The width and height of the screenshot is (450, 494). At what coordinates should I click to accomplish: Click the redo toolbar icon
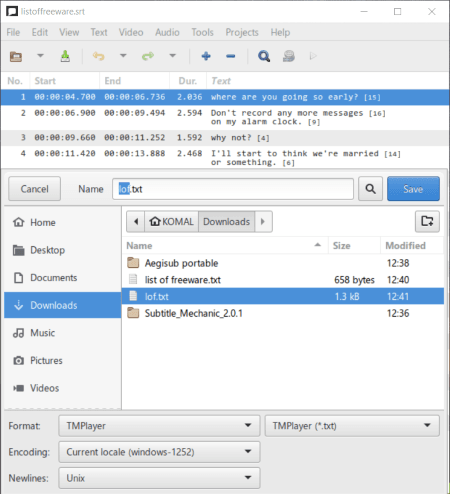[x=148, y=56]
